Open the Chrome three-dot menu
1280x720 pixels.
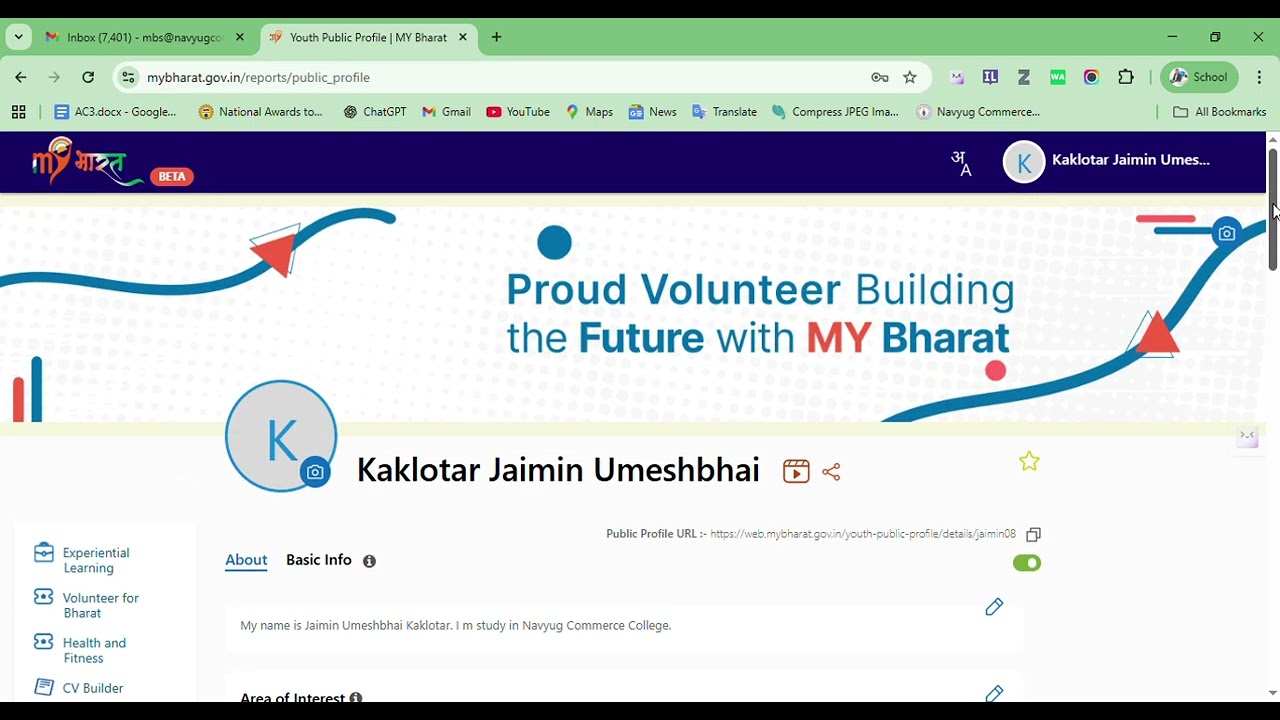(x=1259, y=77)
